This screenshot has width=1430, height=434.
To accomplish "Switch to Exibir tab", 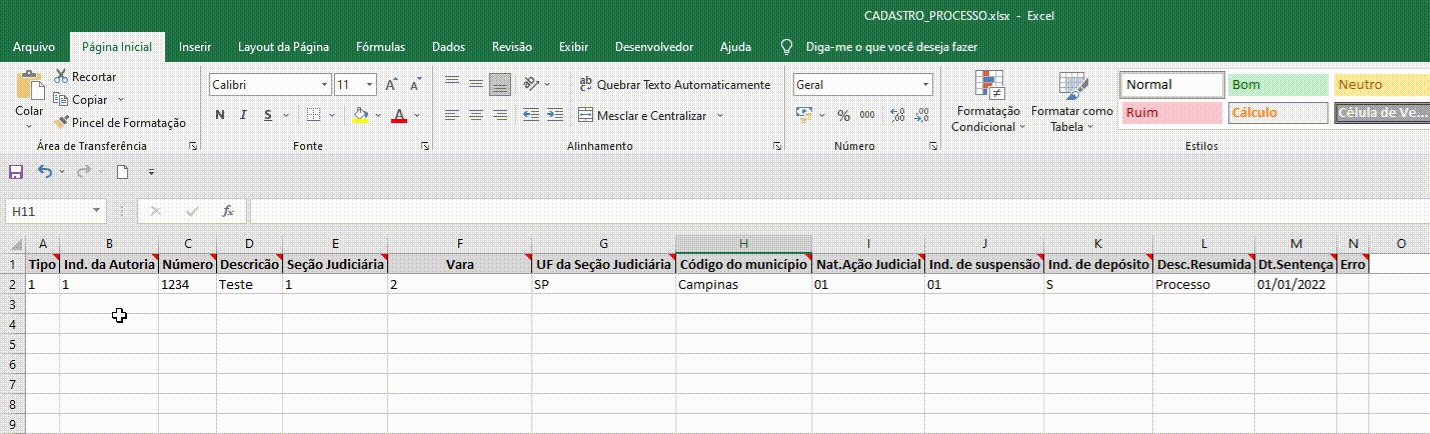I will point(573,47).
